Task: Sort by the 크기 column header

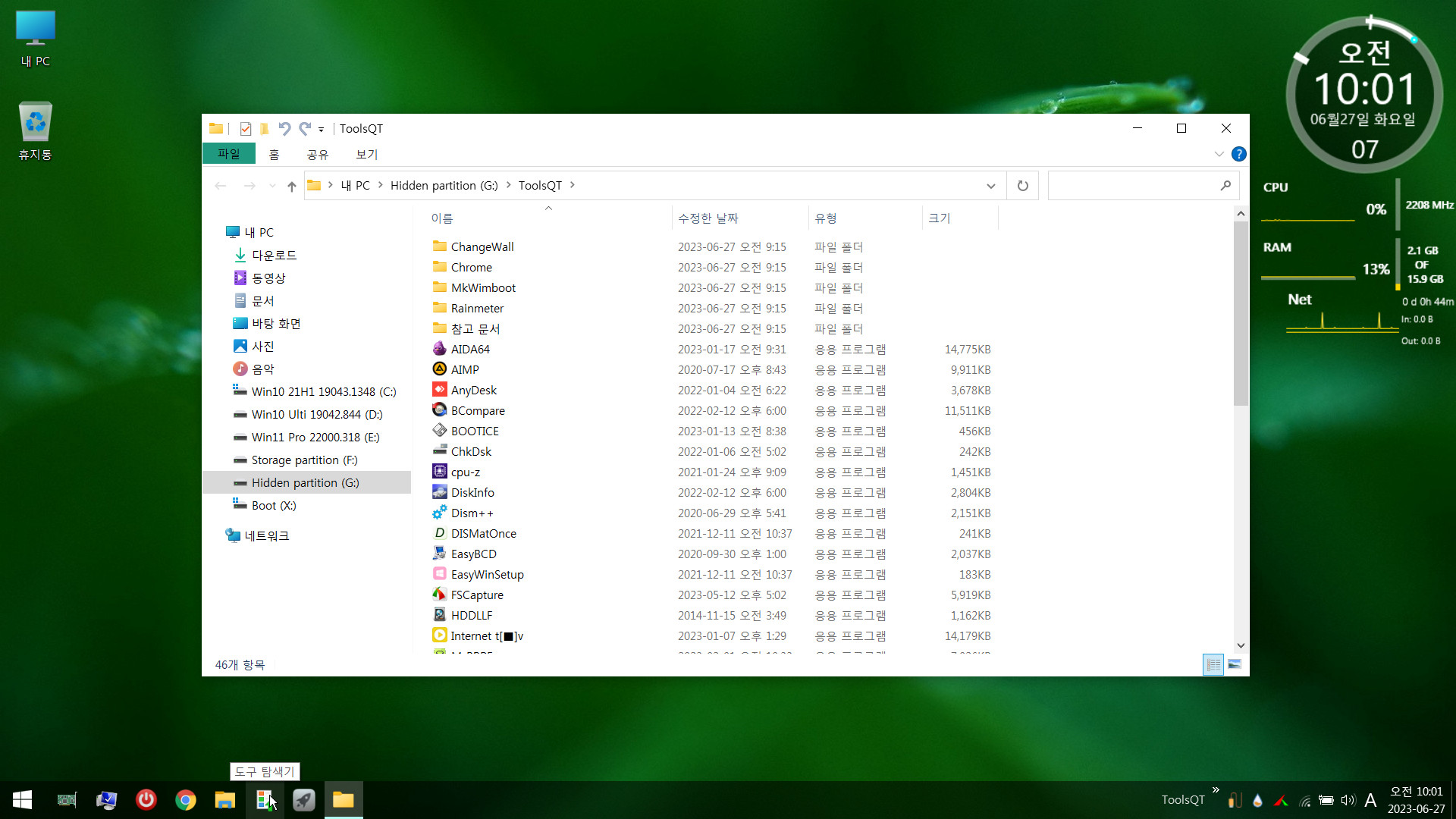Action: (960, 218)
